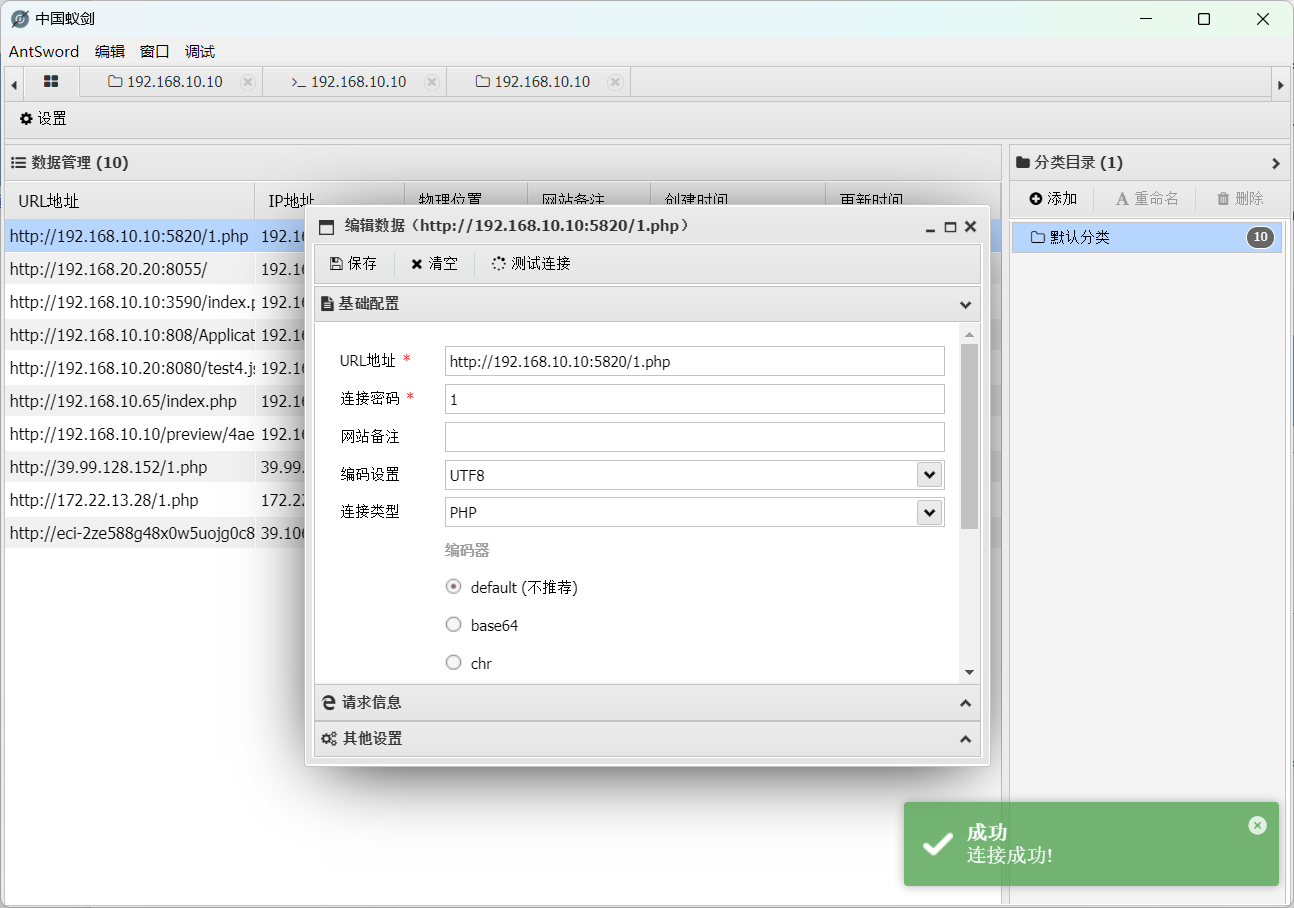
Task: Close the 编辑数据 dialog
Action: pos(970,227)
